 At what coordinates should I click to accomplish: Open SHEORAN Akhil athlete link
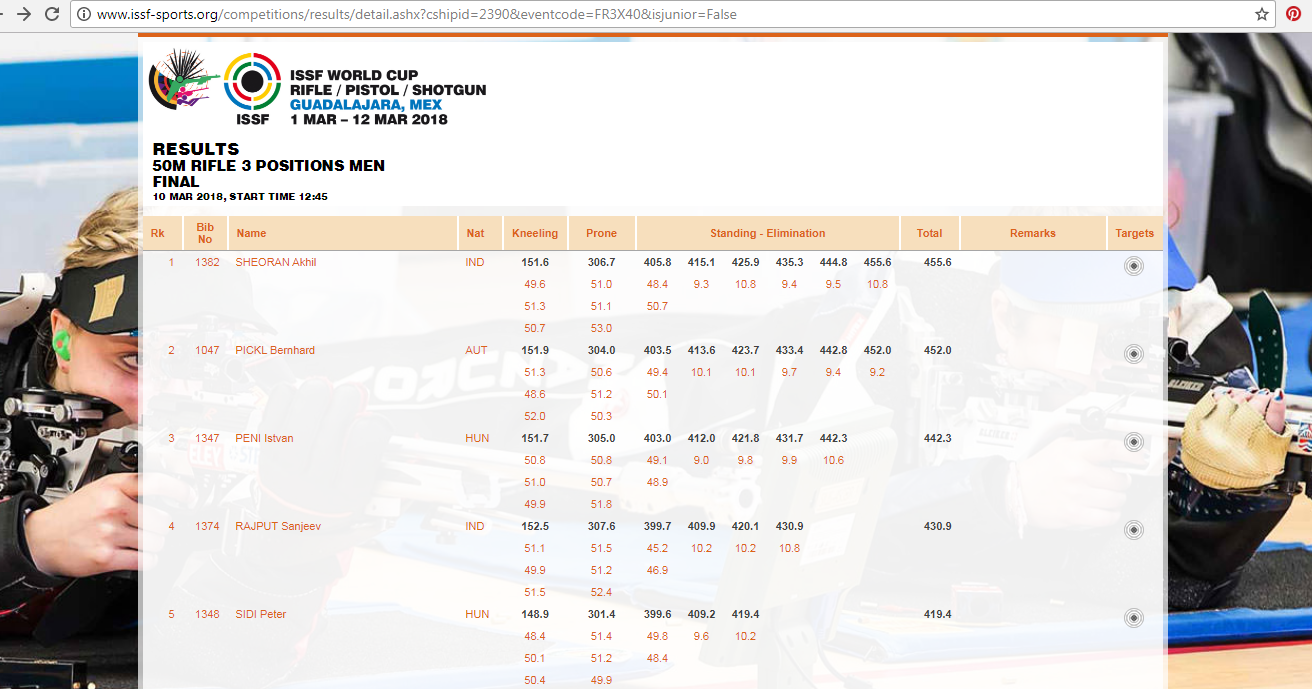(275, 262)
